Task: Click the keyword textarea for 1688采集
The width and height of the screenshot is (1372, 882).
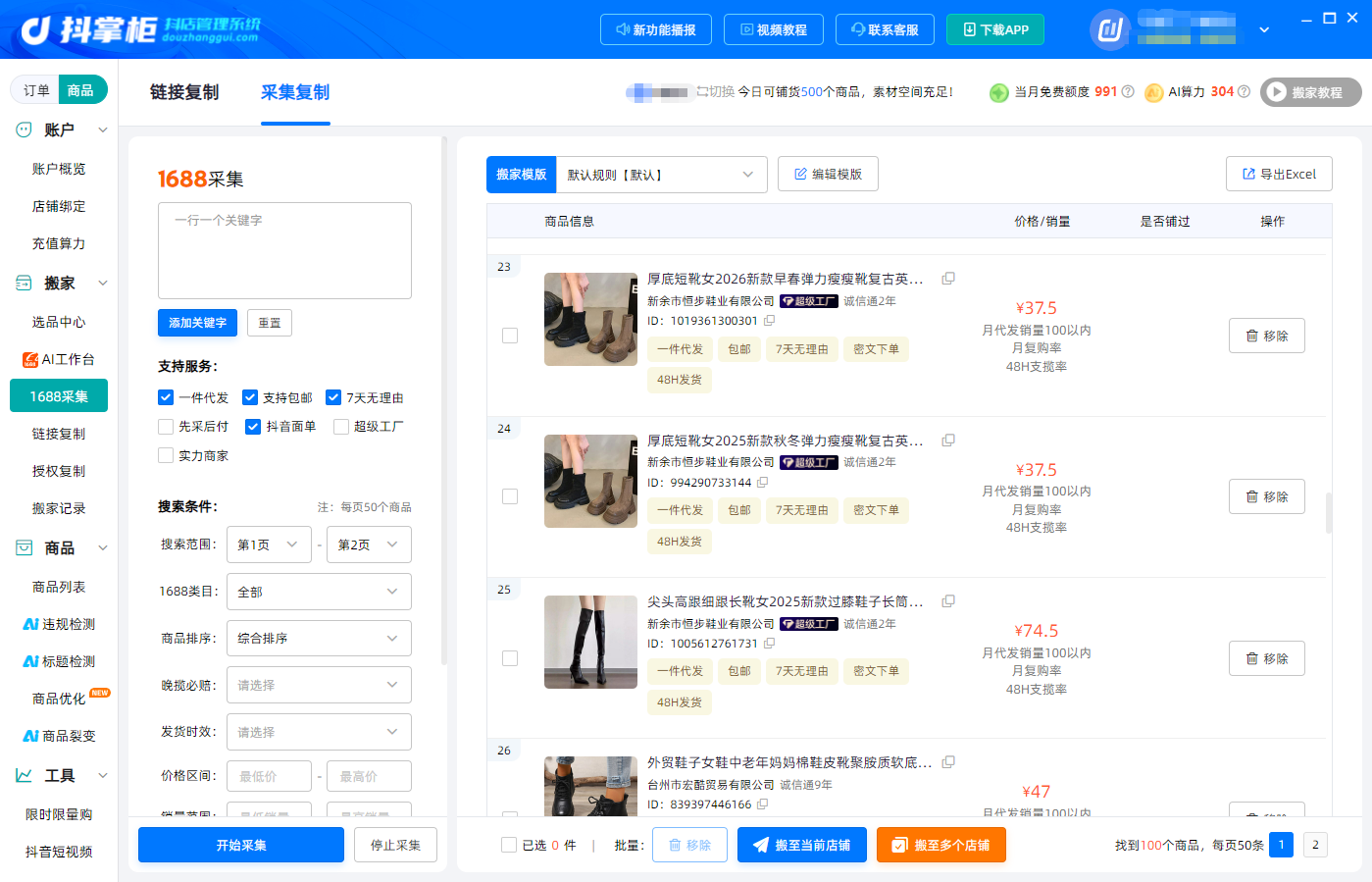Action: [284, 250]
